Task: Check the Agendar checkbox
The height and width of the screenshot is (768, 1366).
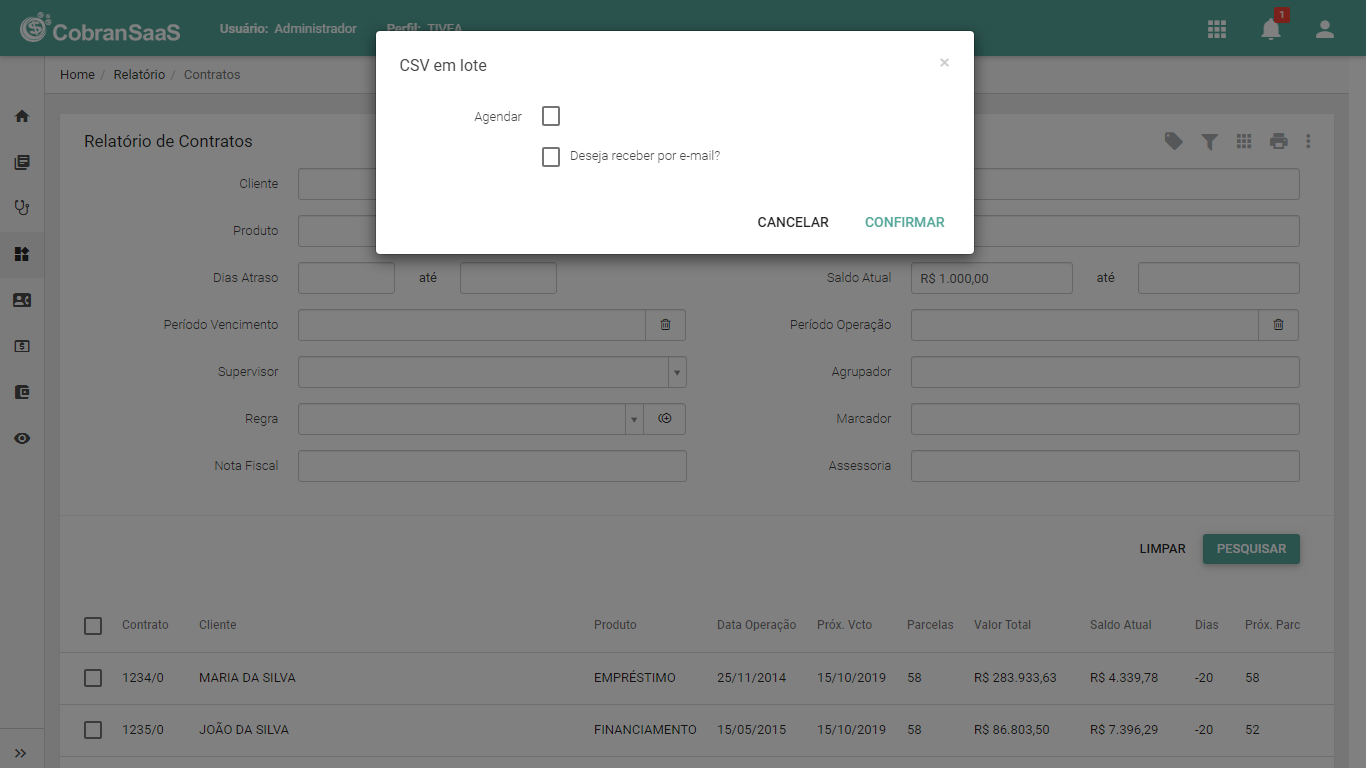Action: pyautogui.click(x=551, y=116)
